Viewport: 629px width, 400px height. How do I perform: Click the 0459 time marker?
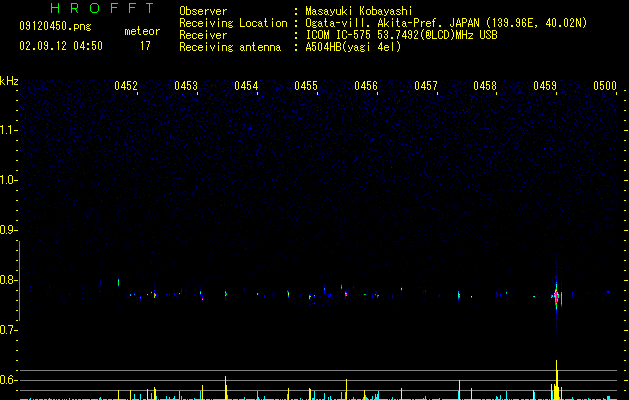[x=545, y=86]
